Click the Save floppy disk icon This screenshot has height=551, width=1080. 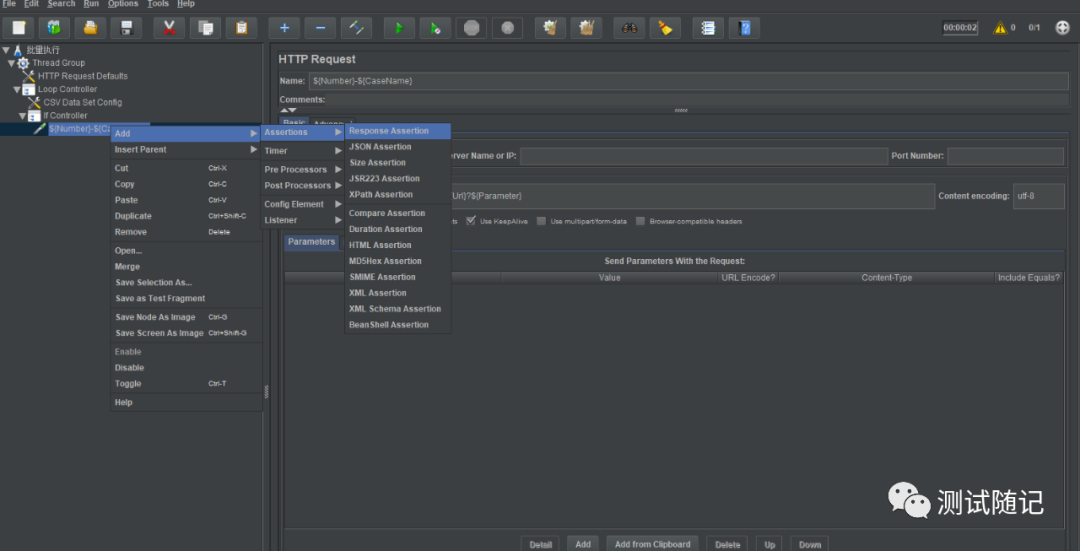tap(126, 28)
